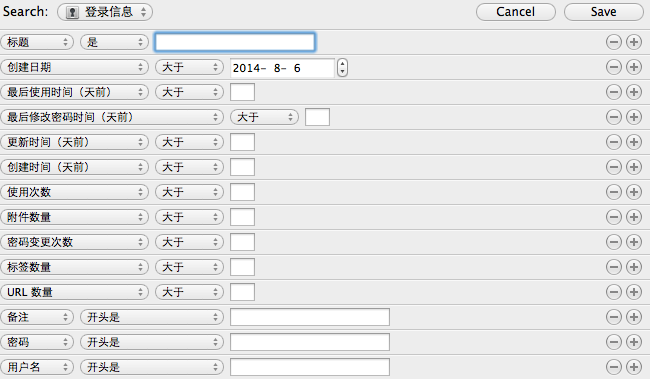Add a rule after 创建日期 row
The height and width of the screenshot is (379, 650).
pyautogui.click(x=634, y=67)
